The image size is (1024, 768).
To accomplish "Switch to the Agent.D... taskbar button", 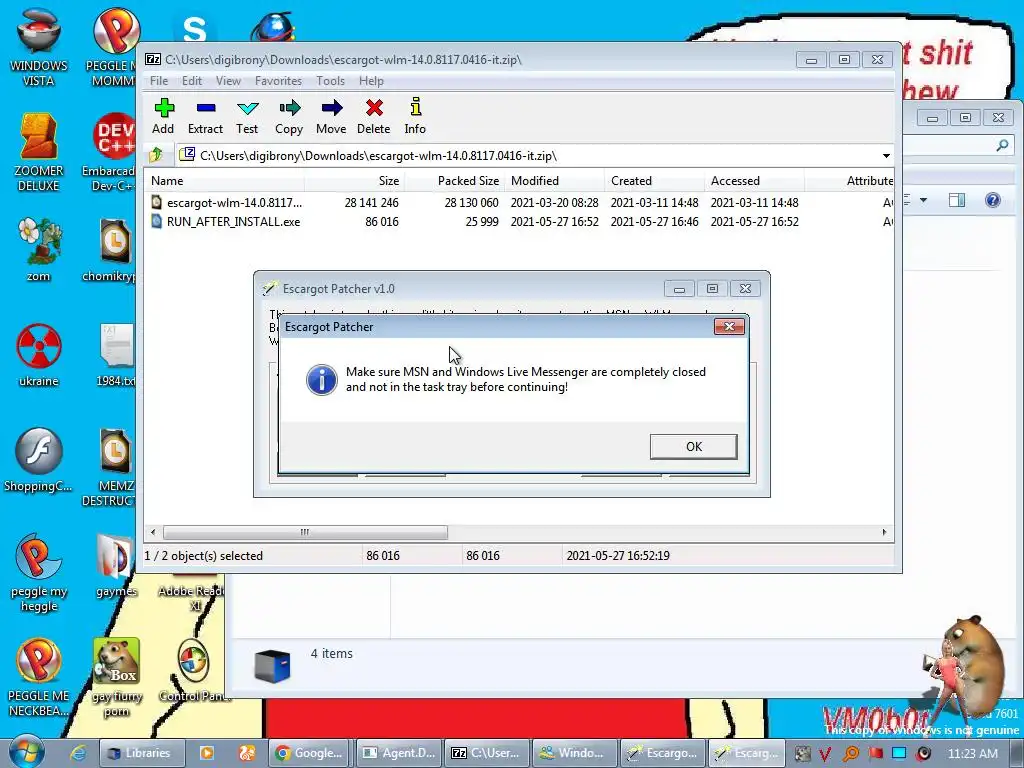I will click(399, 753).
